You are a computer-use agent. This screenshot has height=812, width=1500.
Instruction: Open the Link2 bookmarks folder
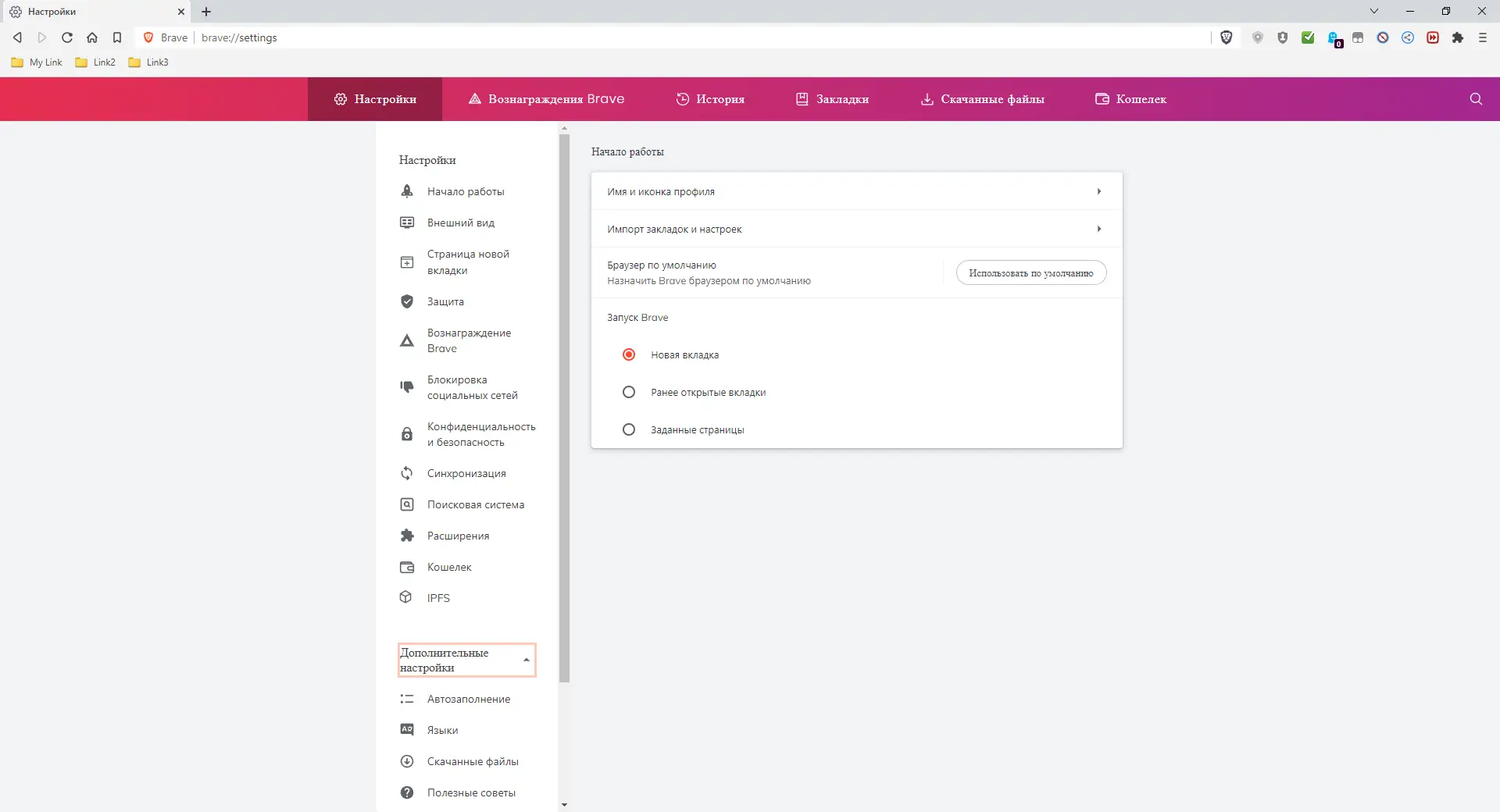[95, 62]
